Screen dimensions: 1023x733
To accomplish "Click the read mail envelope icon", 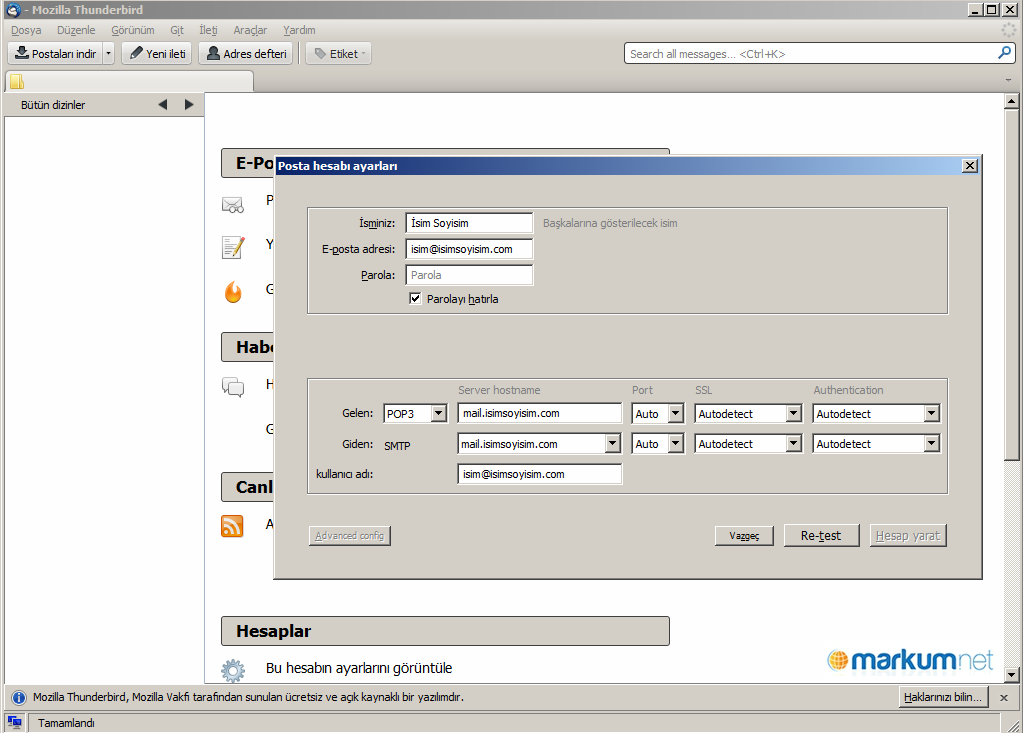I will tap(233, 205).
